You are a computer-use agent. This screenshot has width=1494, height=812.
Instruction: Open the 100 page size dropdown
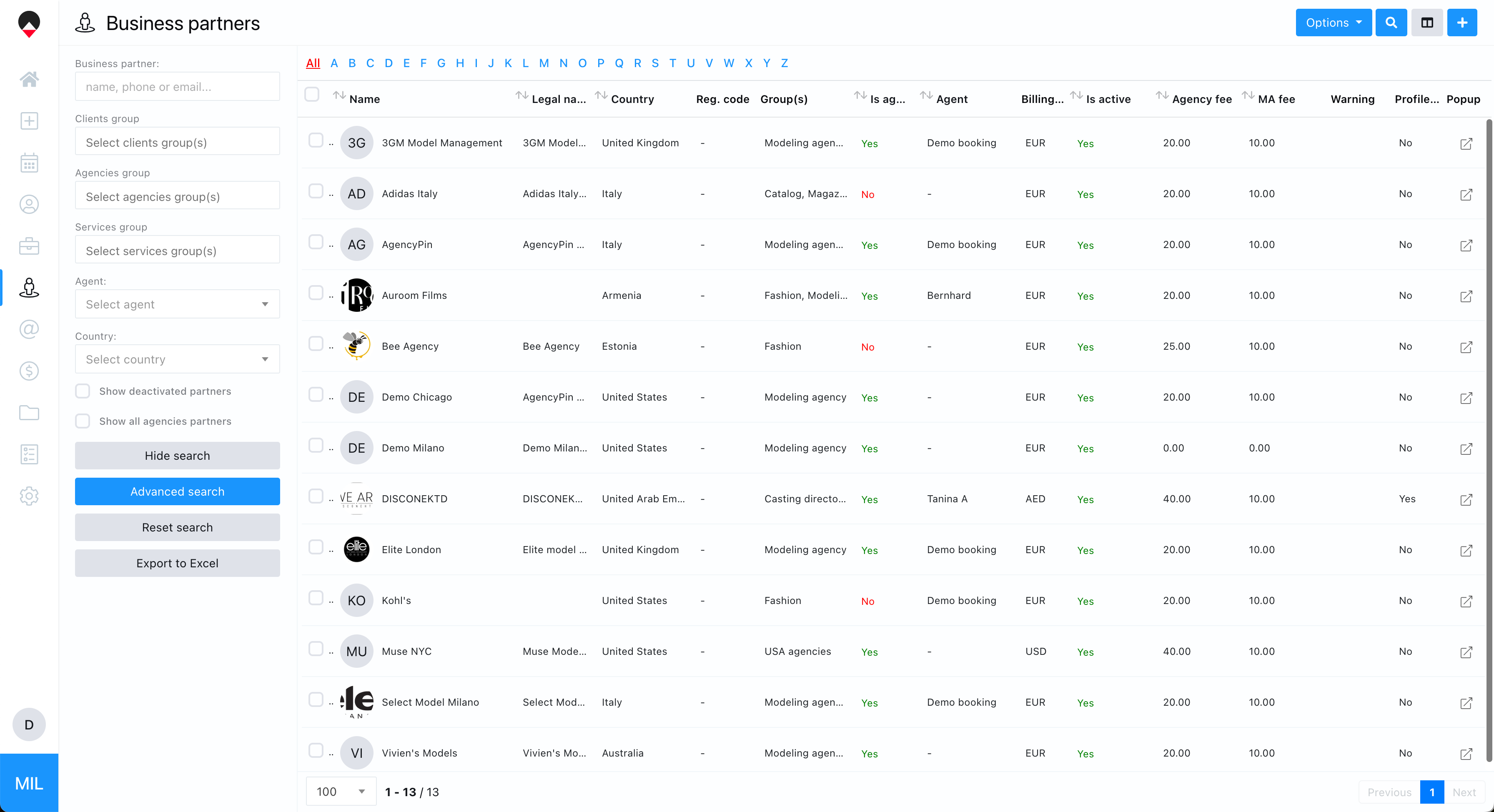click(x=341, y=792)
